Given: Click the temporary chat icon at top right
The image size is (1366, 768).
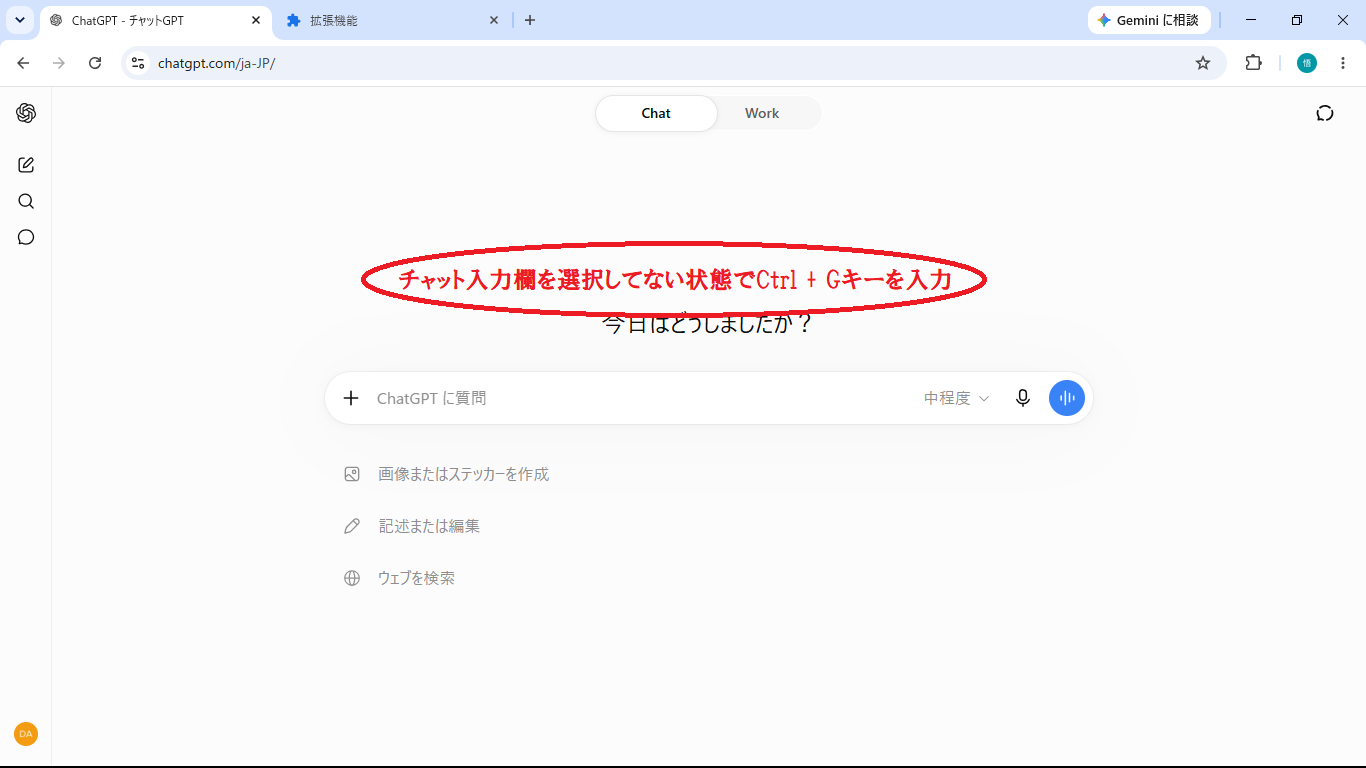Looking at the screenshot, I should [x=1325, y=113].
